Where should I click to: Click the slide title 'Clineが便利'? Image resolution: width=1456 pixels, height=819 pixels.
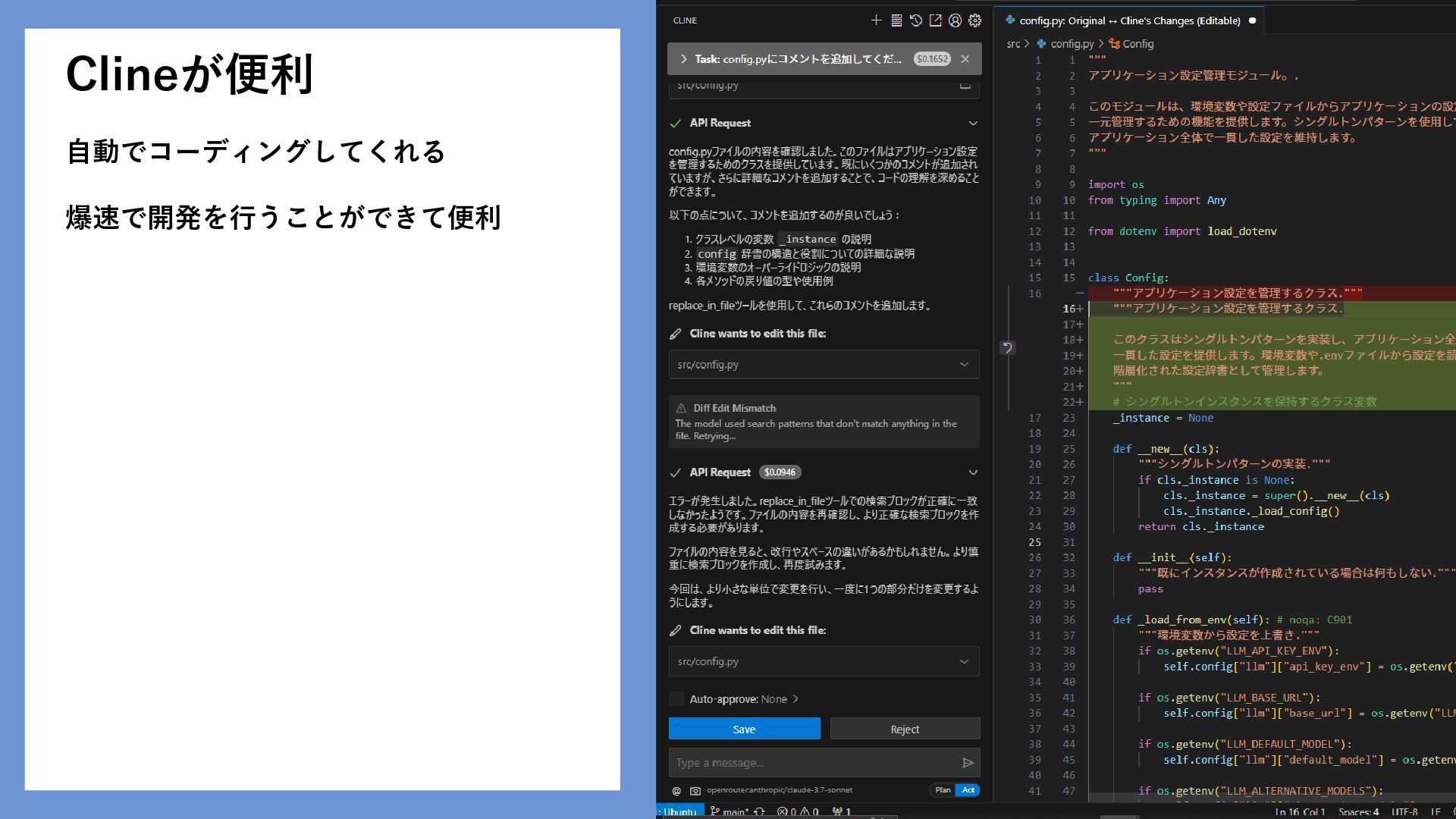point(190,74)
